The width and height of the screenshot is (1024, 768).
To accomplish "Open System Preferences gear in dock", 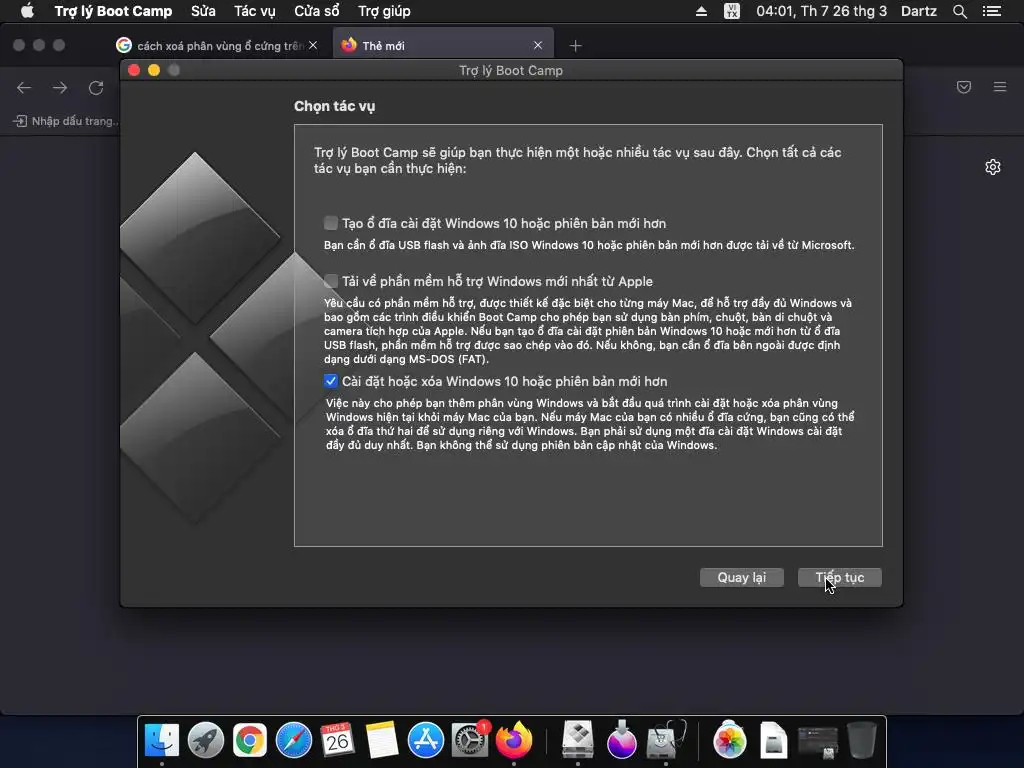I will [x=470, y=741].
